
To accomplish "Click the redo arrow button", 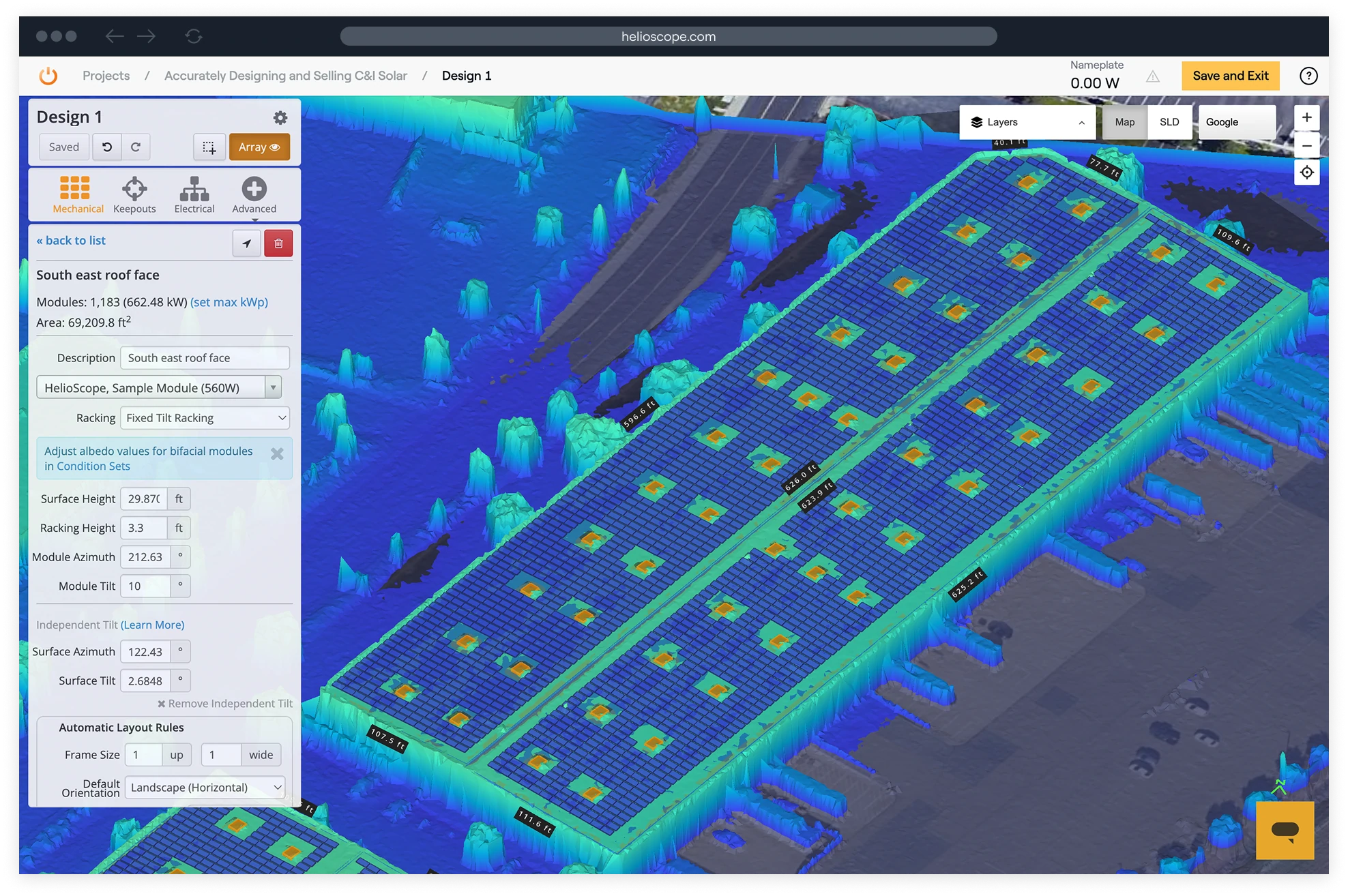I will coord(136,147).
